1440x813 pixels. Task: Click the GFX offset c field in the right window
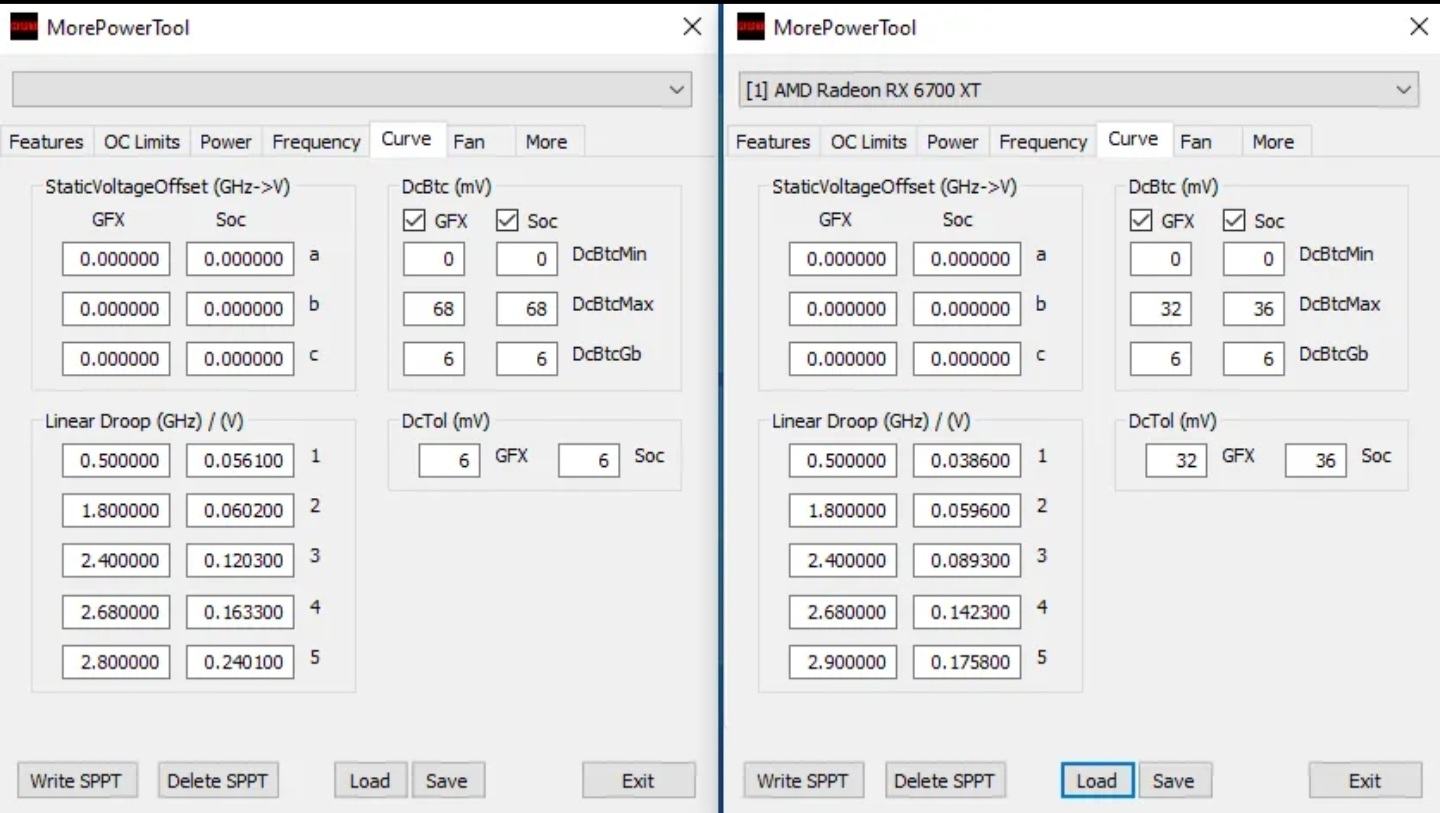point(843,359)
